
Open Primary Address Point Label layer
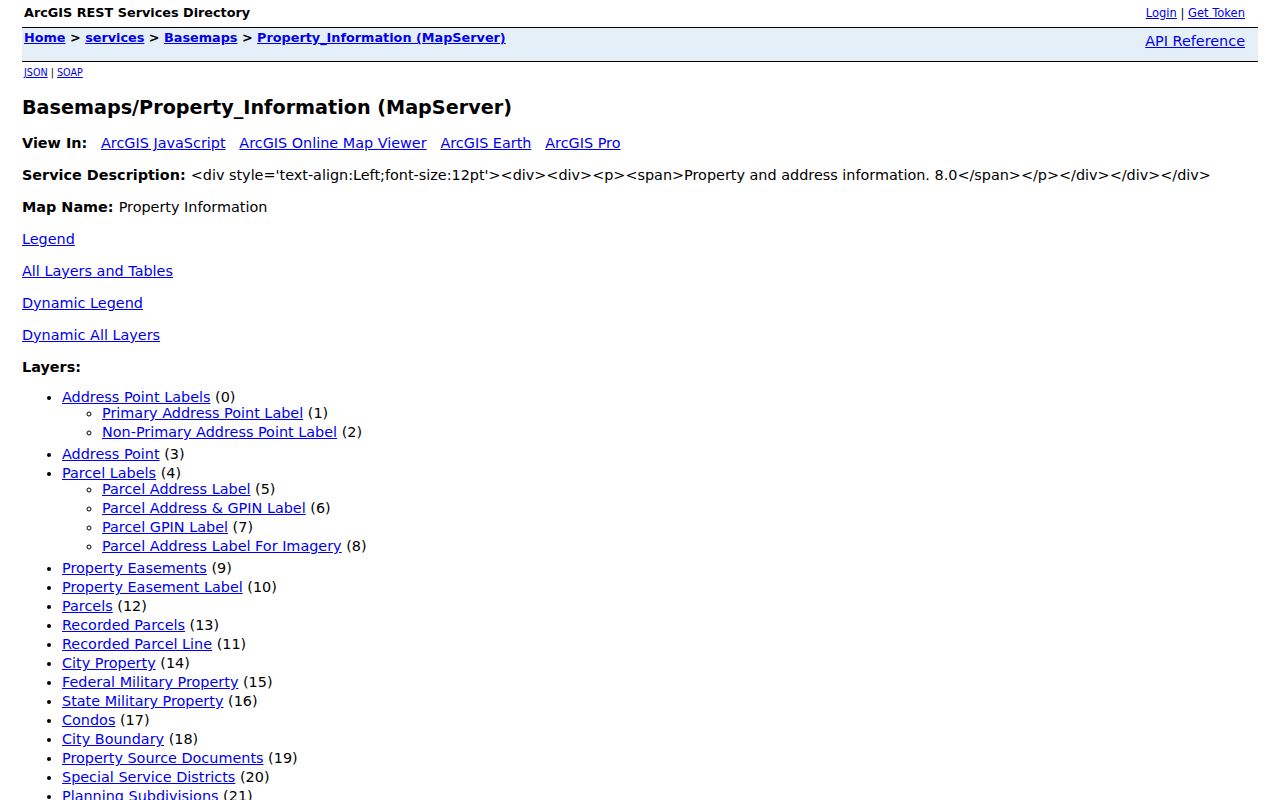(x=202, y=413)
